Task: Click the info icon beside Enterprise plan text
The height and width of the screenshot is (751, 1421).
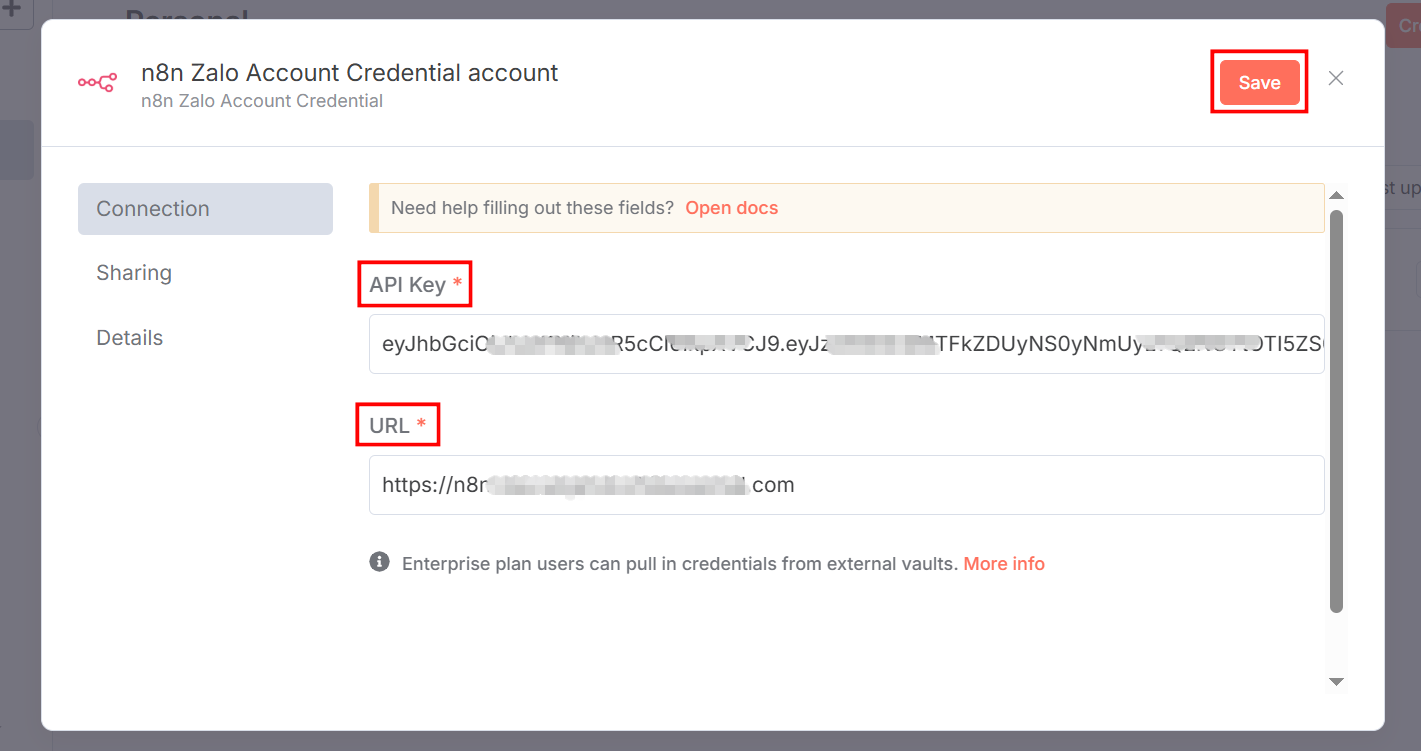Action: click(x=379, y=562)
